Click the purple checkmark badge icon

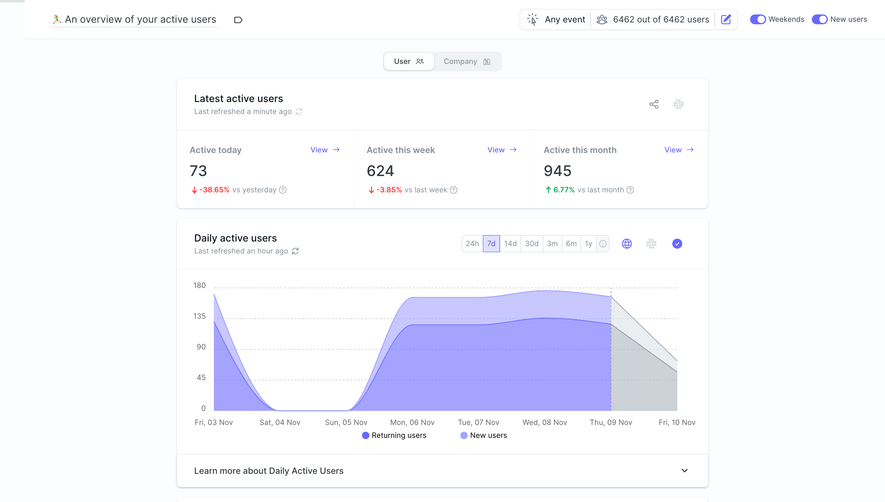(x=677, y=244)
